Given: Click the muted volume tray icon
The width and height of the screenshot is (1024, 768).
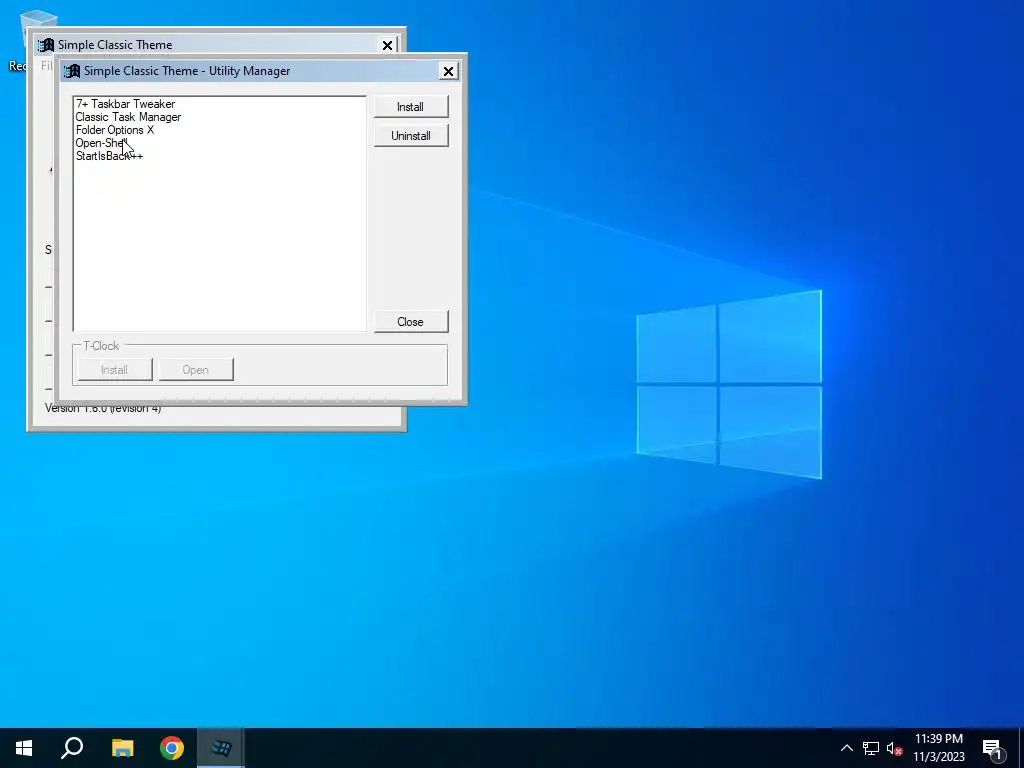Looking at the screenshot, I should 894,748.
